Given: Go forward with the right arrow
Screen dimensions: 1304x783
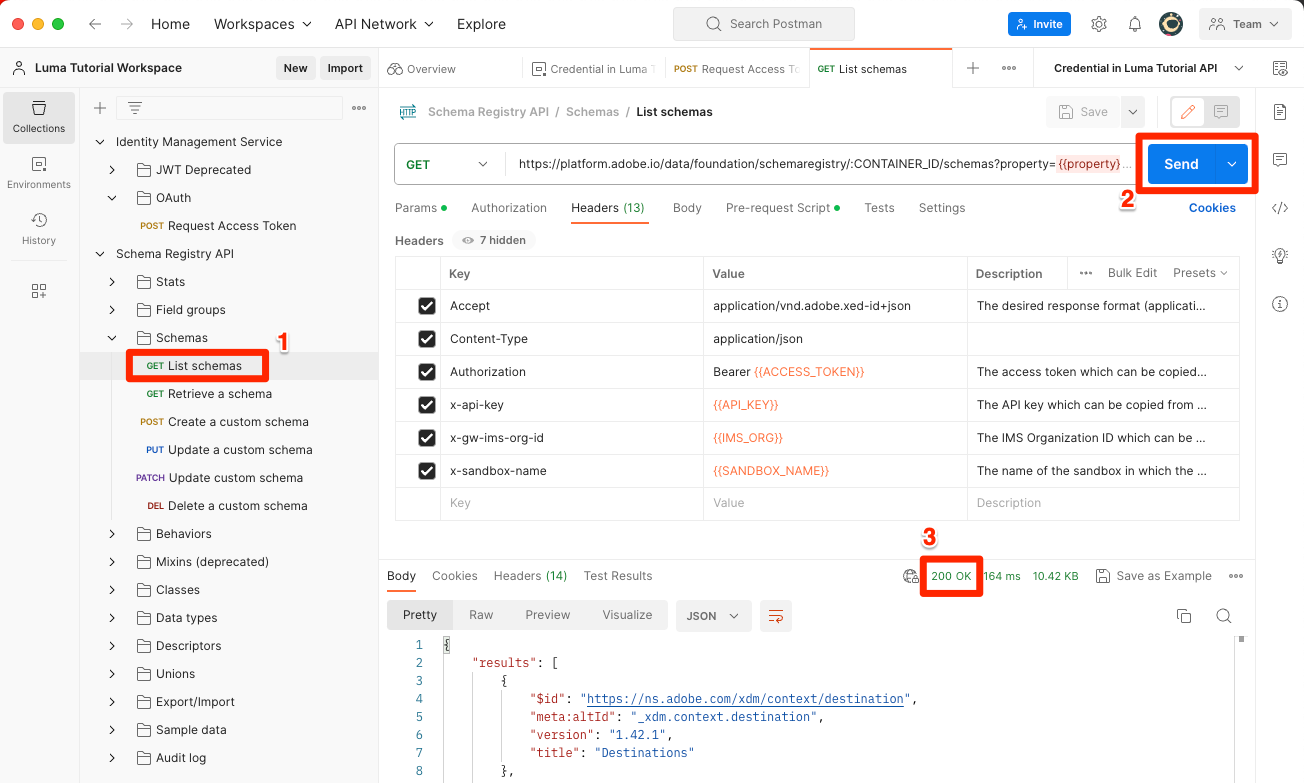Looking at the screenshot, I should [x=127, y=24].
